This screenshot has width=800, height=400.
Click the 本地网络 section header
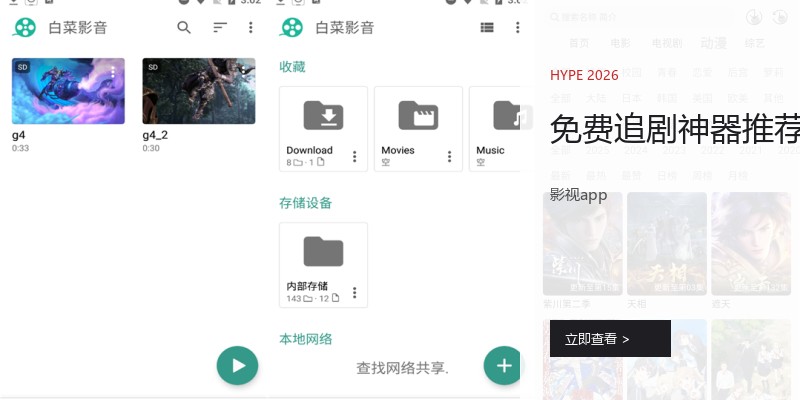click(306, 339)
